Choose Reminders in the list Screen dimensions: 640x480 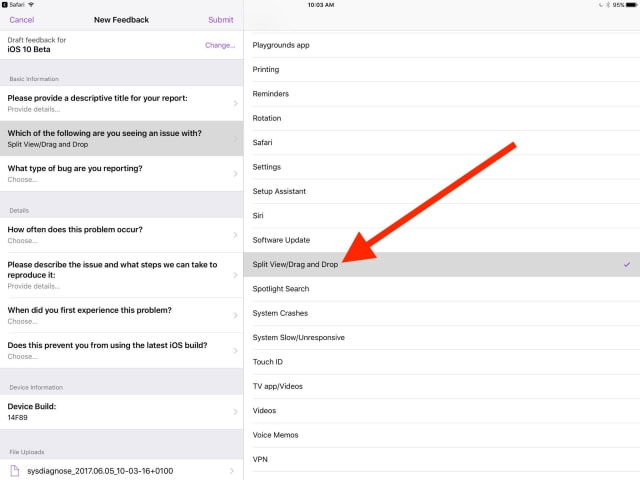[x=442, y=94]
